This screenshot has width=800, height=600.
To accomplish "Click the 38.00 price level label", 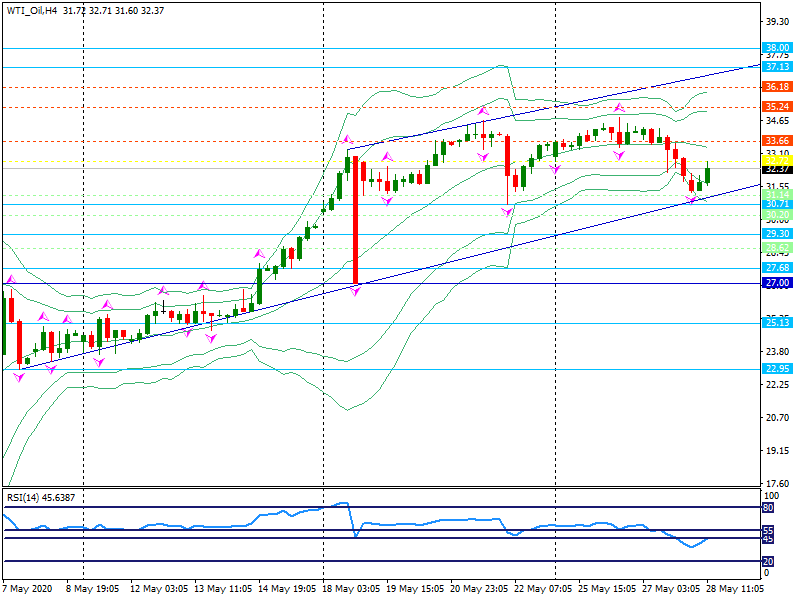I will 777,47.
